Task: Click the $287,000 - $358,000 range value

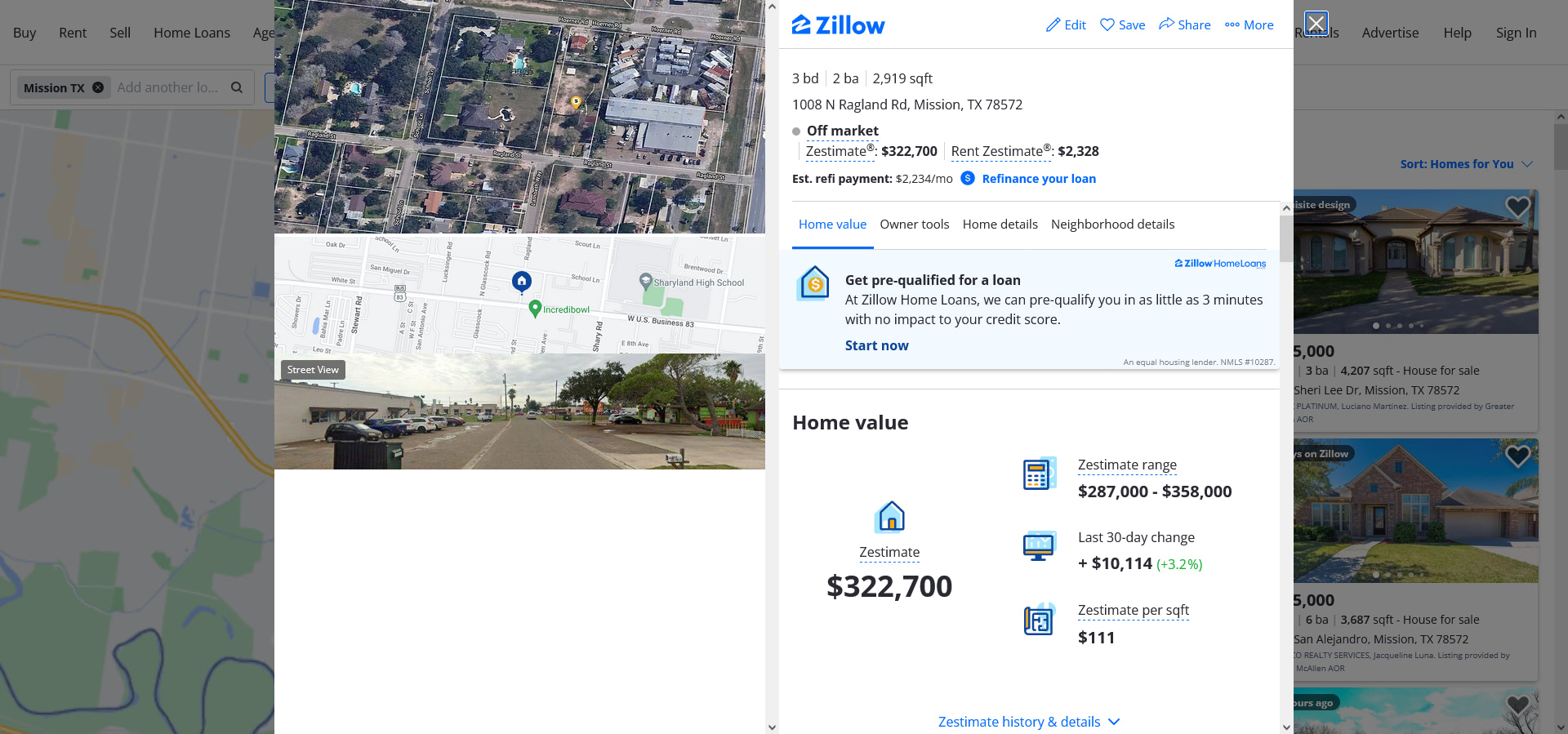Action: (x=1155, y=492)
